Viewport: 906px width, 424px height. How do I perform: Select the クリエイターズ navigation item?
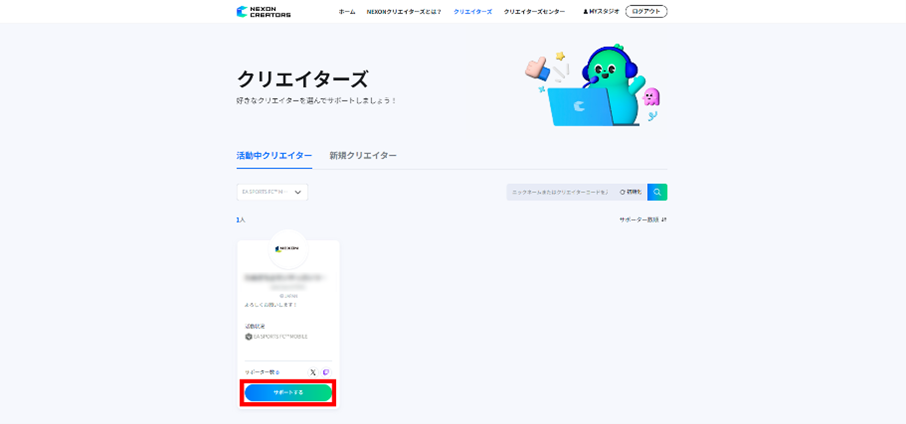click(x=473, y=12)
